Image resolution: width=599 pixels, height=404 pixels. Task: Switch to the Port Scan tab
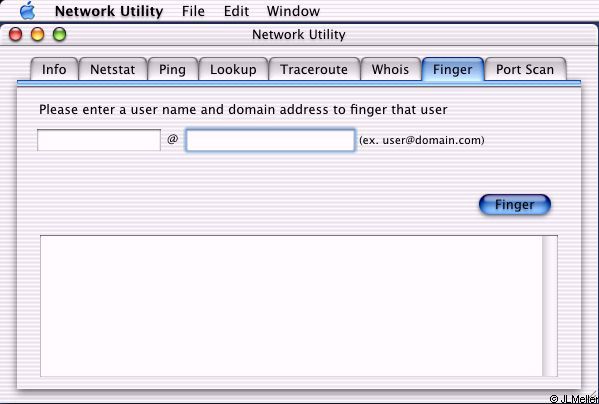[x=525, y=69]
